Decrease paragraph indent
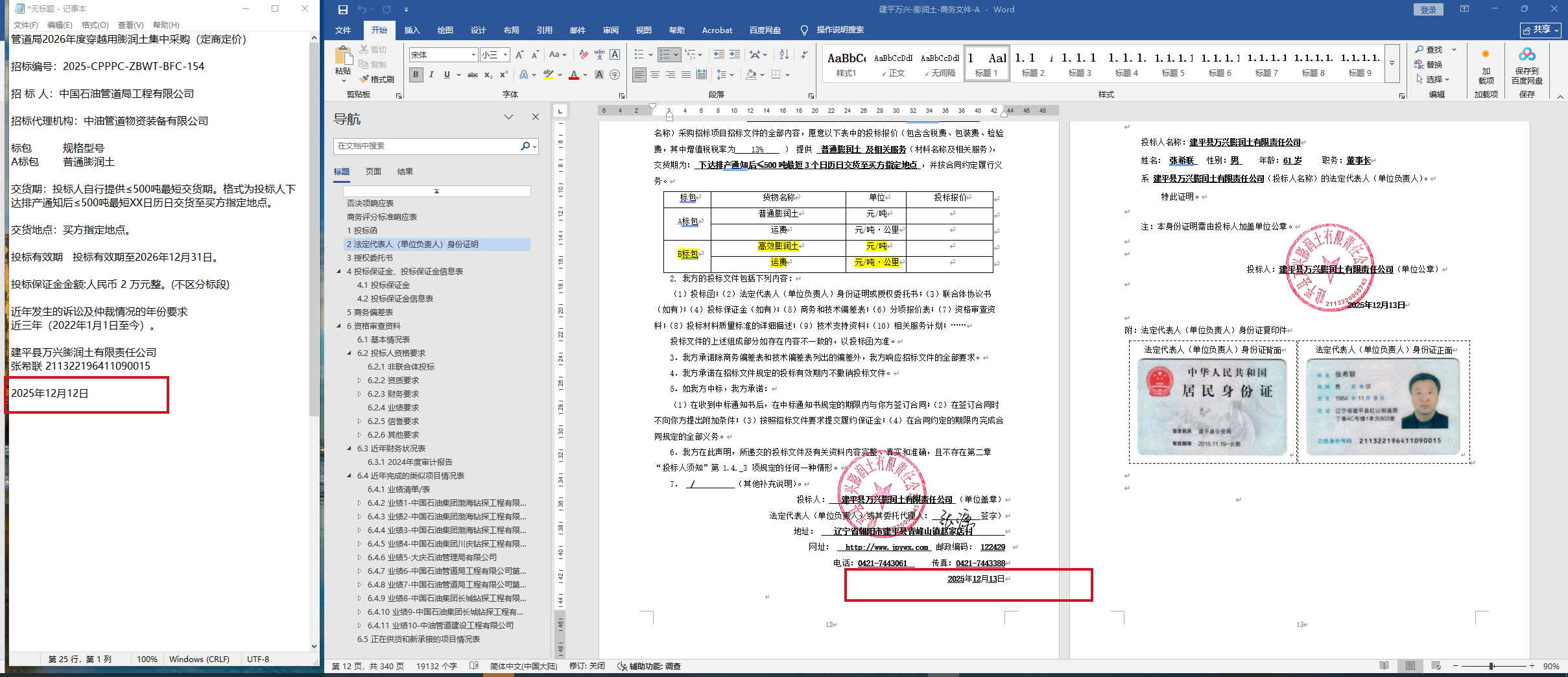Image resolution: width=1568 pixels, height=677 pixels. pos(719,55)
